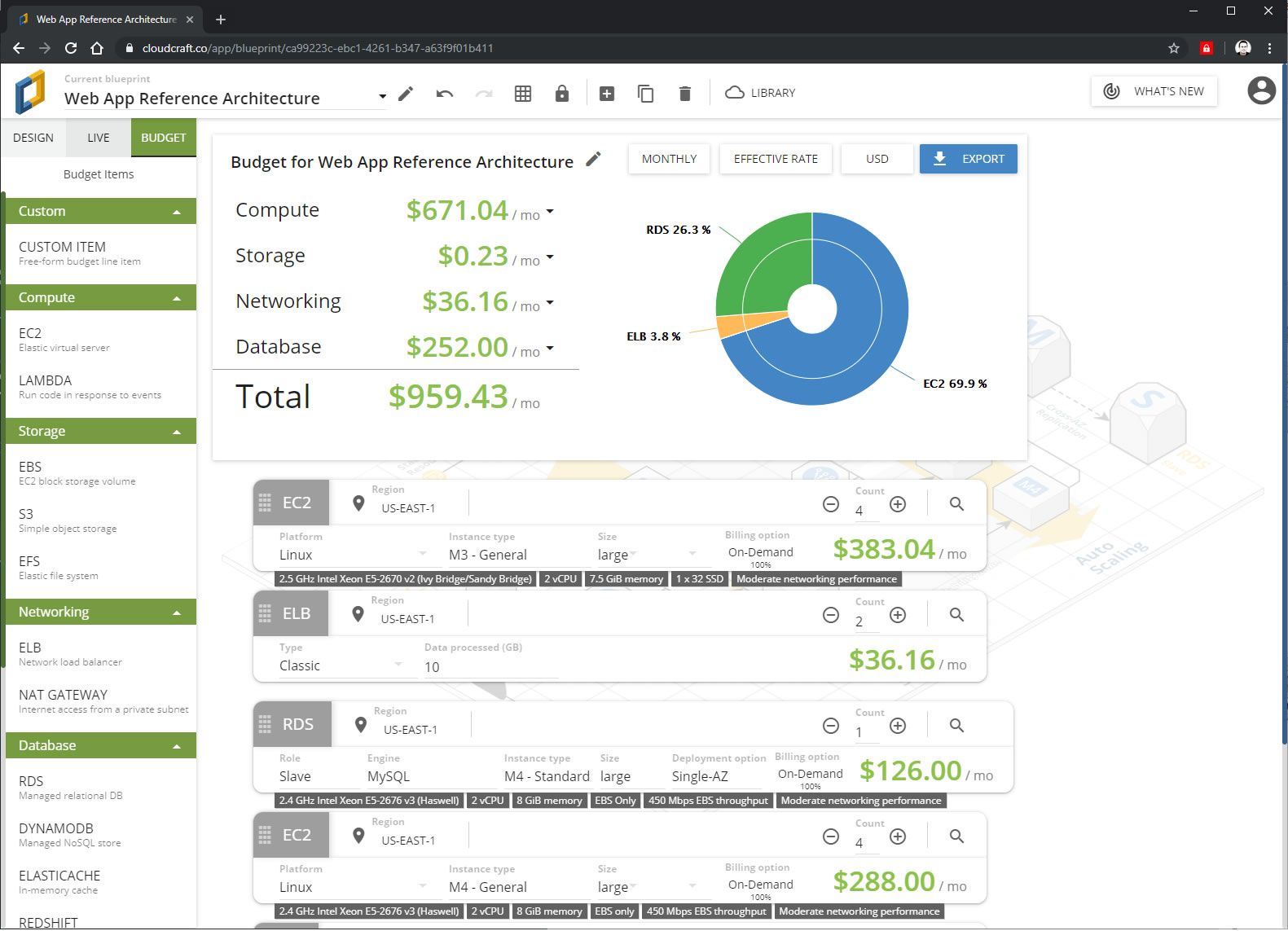Viewport: 1288px width, 931px height.
Task: Expand the Compute cost breakdown arrow
Action: (550, 212)
